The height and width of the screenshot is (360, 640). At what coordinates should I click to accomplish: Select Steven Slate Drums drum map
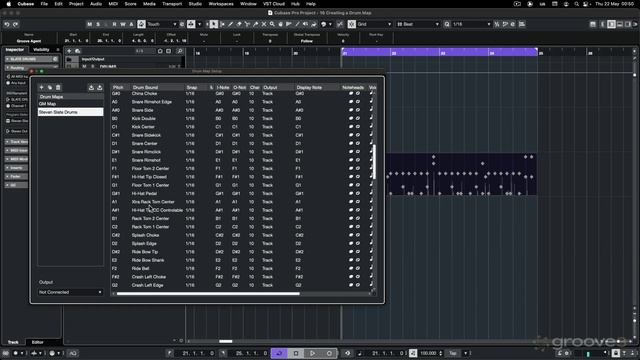coord(70,112)
